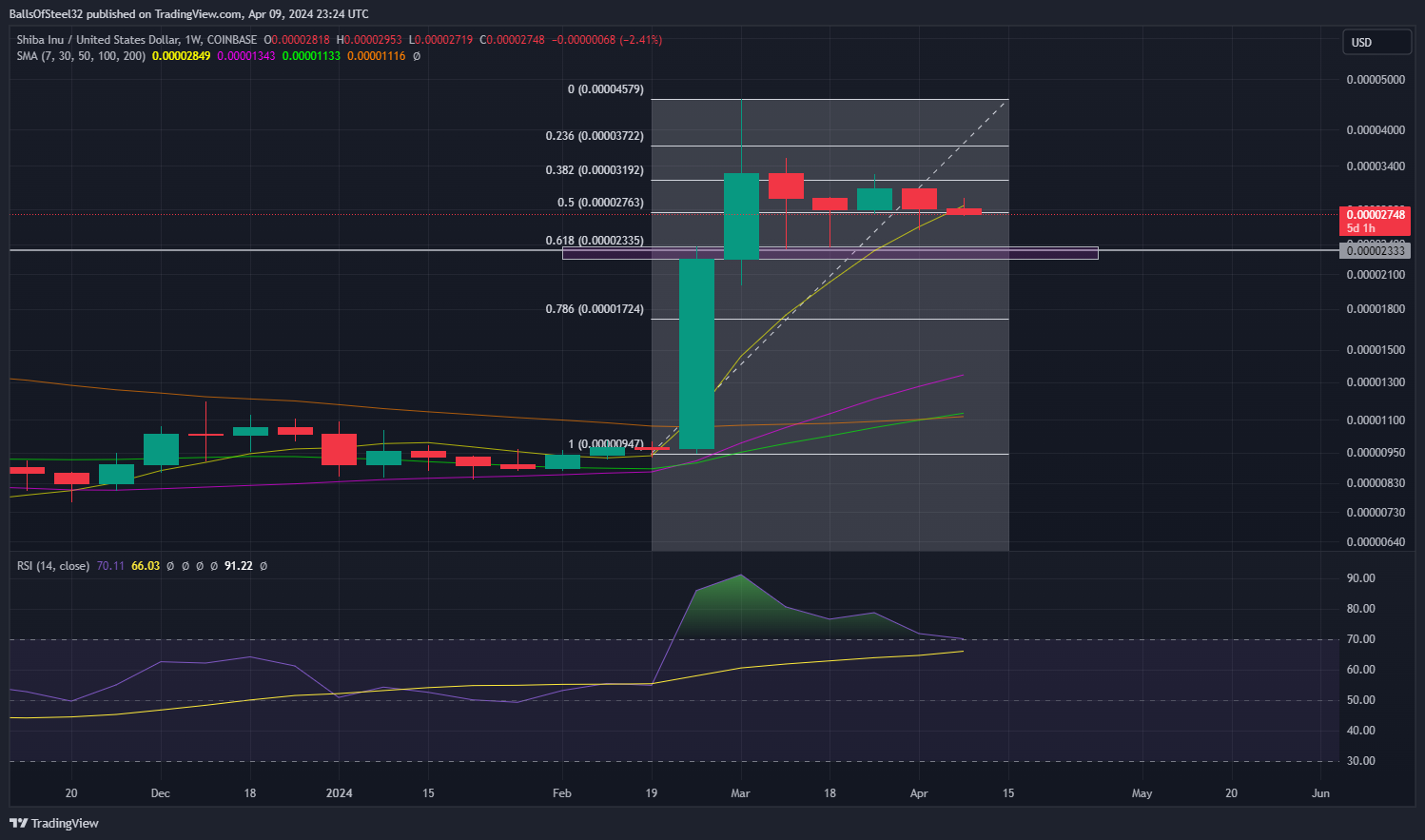Viewport: 1425px width, 840px height.
Task: Click the RSI (14, close) indicator label
Action: pyautogui.click(x=53, y=566)
